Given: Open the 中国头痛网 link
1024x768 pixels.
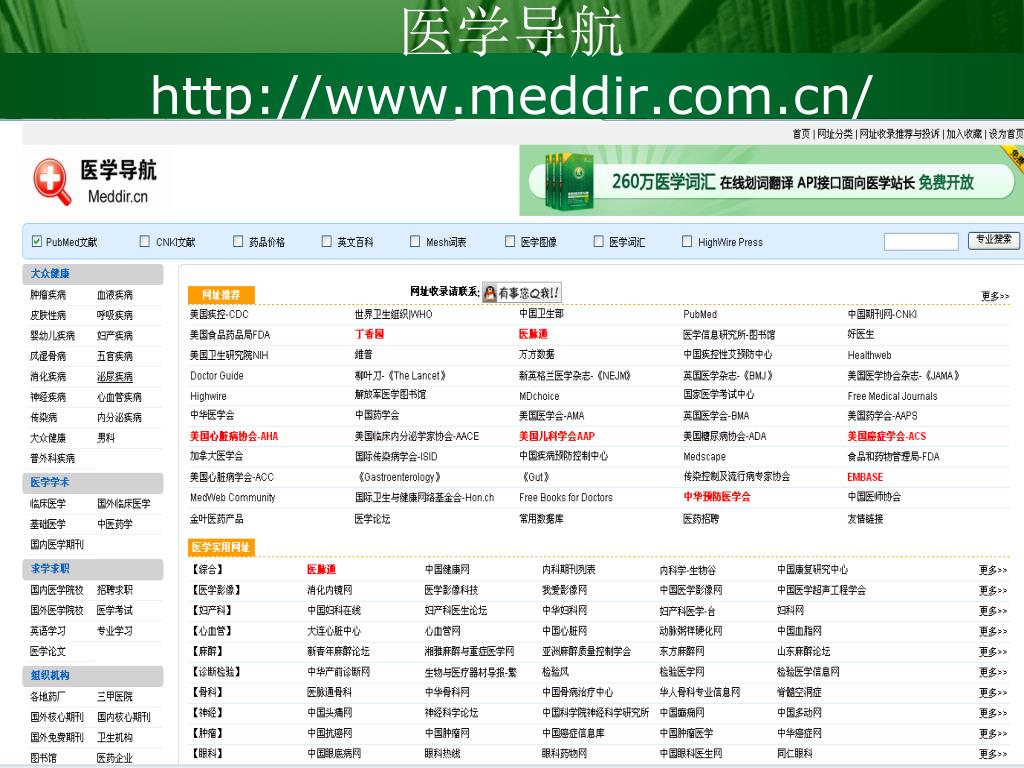Looking at the screenshot, I should (330, 712).
